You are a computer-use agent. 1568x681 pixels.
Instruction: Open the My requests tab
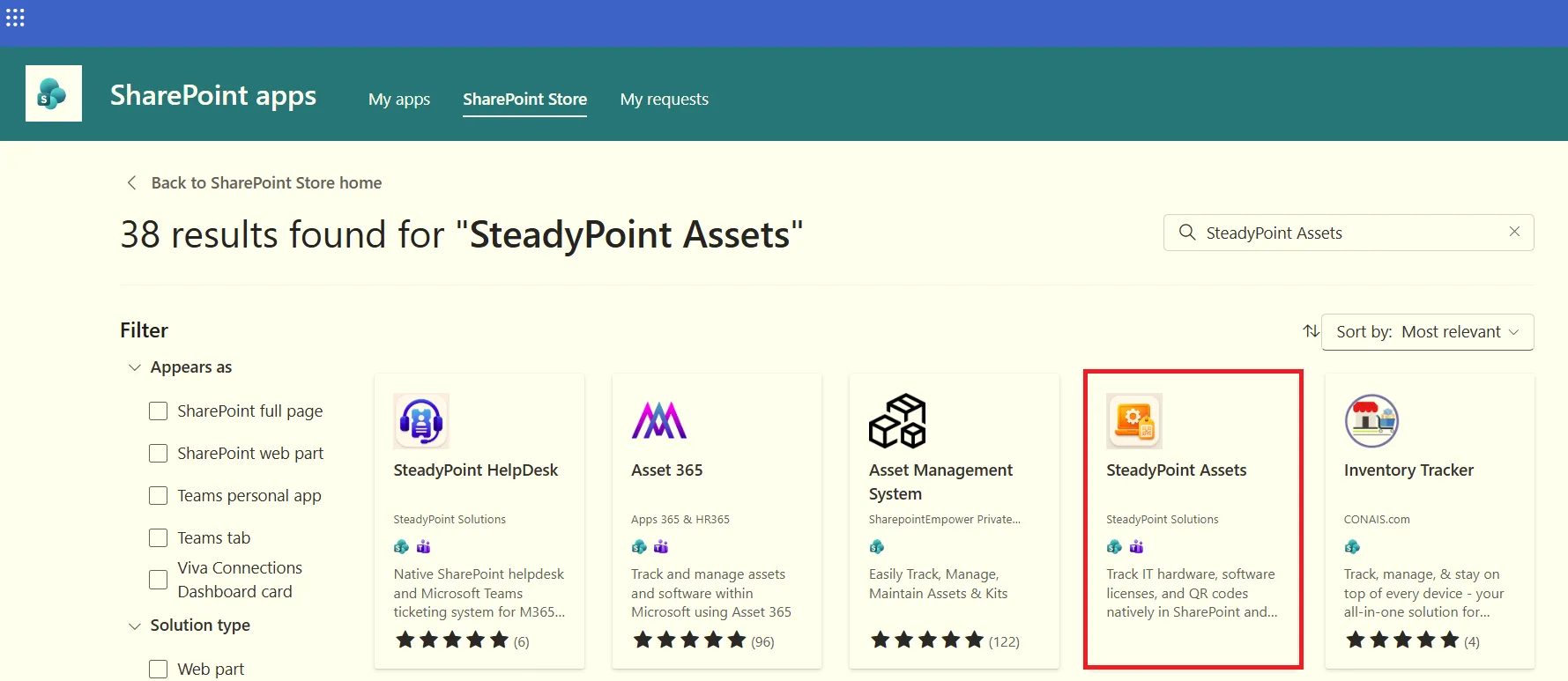[x=665, y=100]
